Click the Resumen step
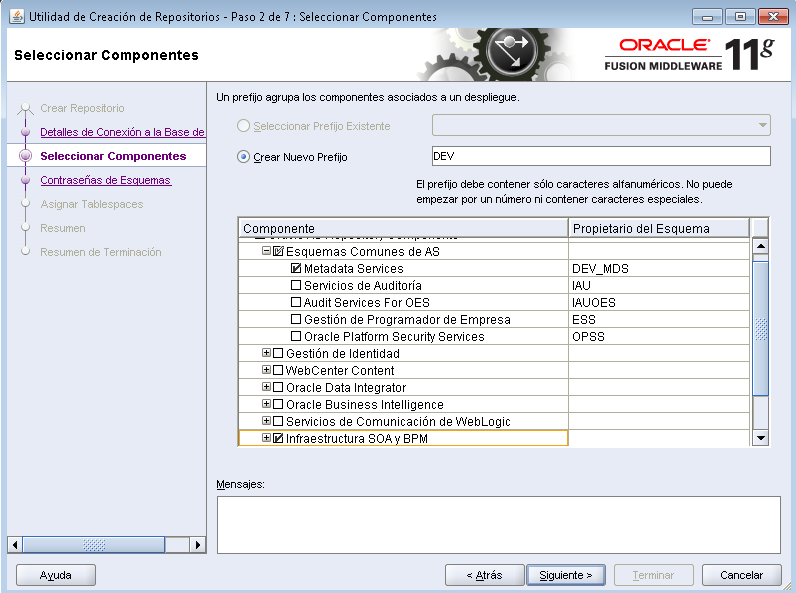 [63, 228]
